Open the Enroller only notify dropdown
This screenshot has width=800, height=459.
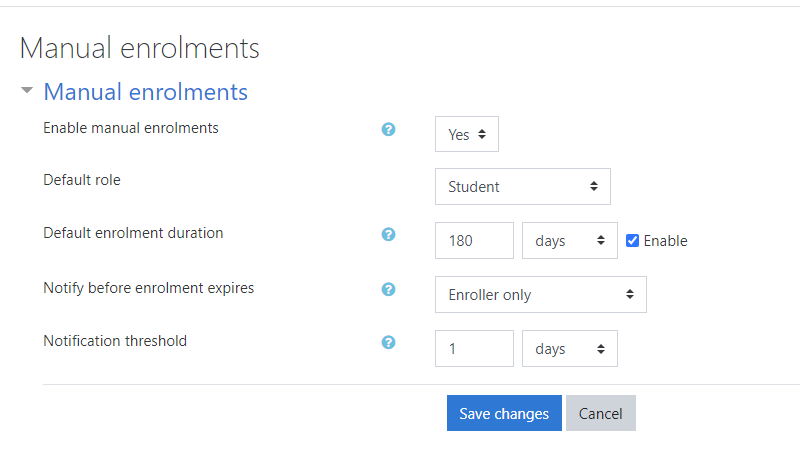(540, 295)
